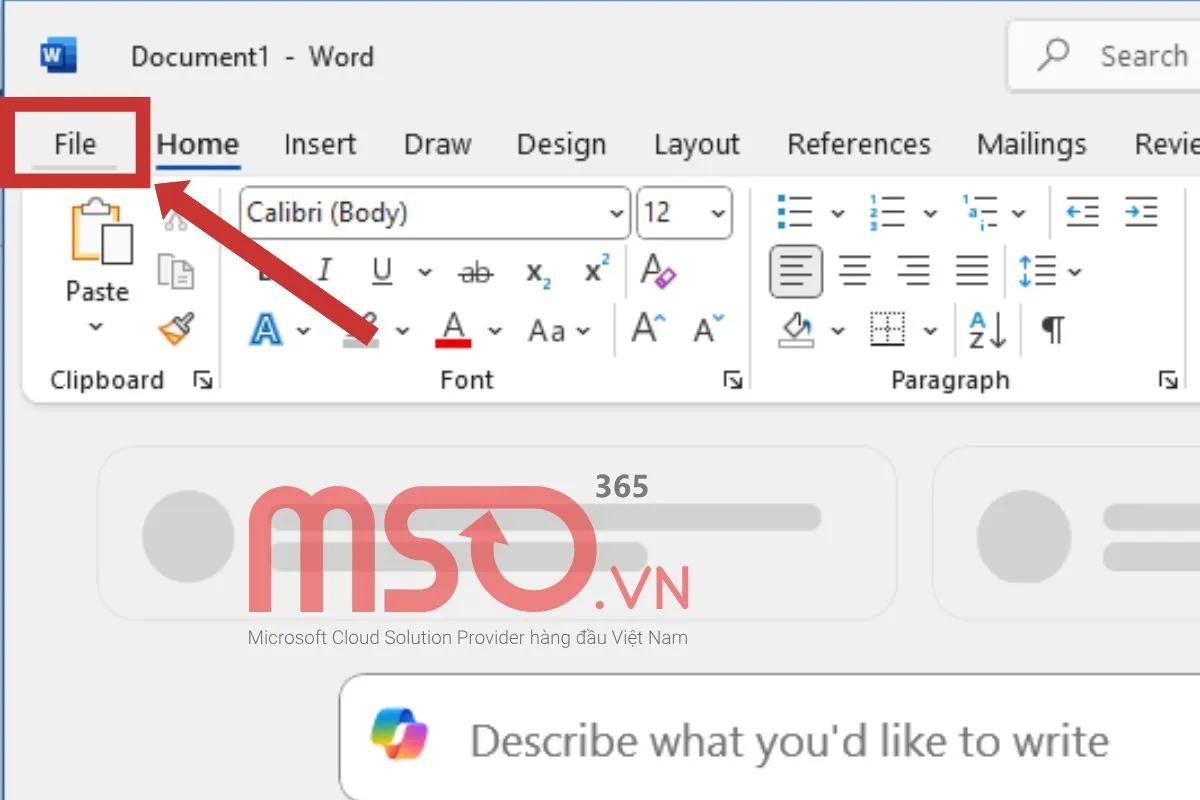Decrease font size with smaller A
The width and height of the screenshot is (1200, 800).
(708, 328)
